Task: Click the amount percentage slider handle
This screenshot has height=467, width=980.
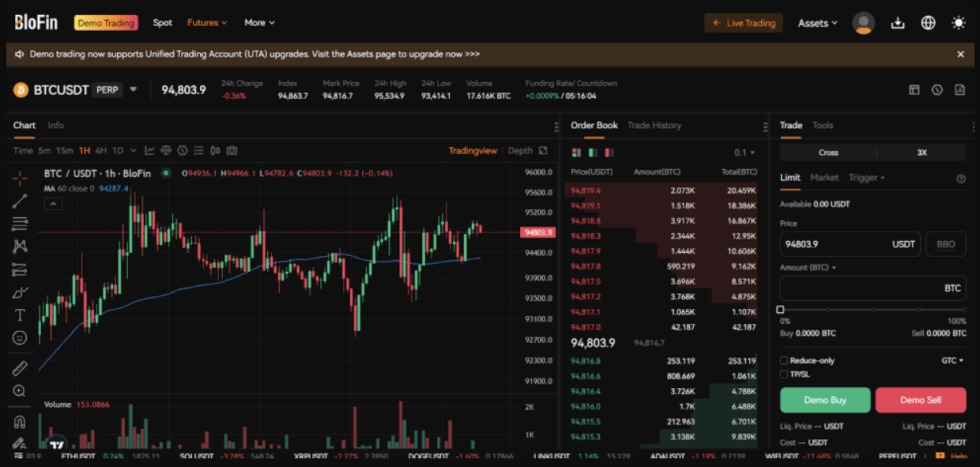Action: [x=780, y=309]
